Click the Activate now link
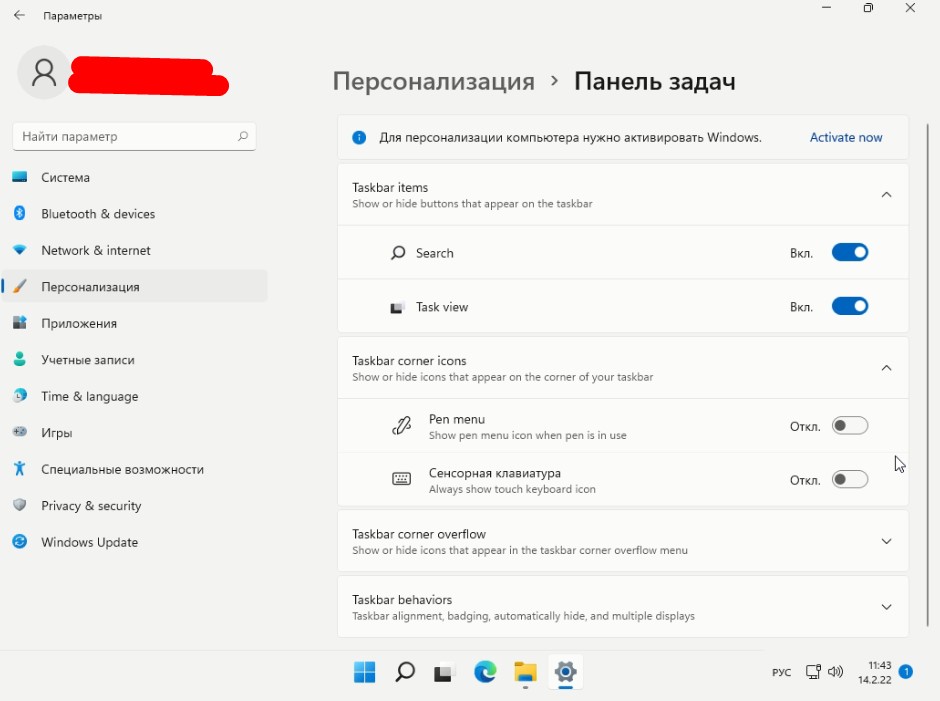Screen dimensions: 940x701 (x=846, y=137)
